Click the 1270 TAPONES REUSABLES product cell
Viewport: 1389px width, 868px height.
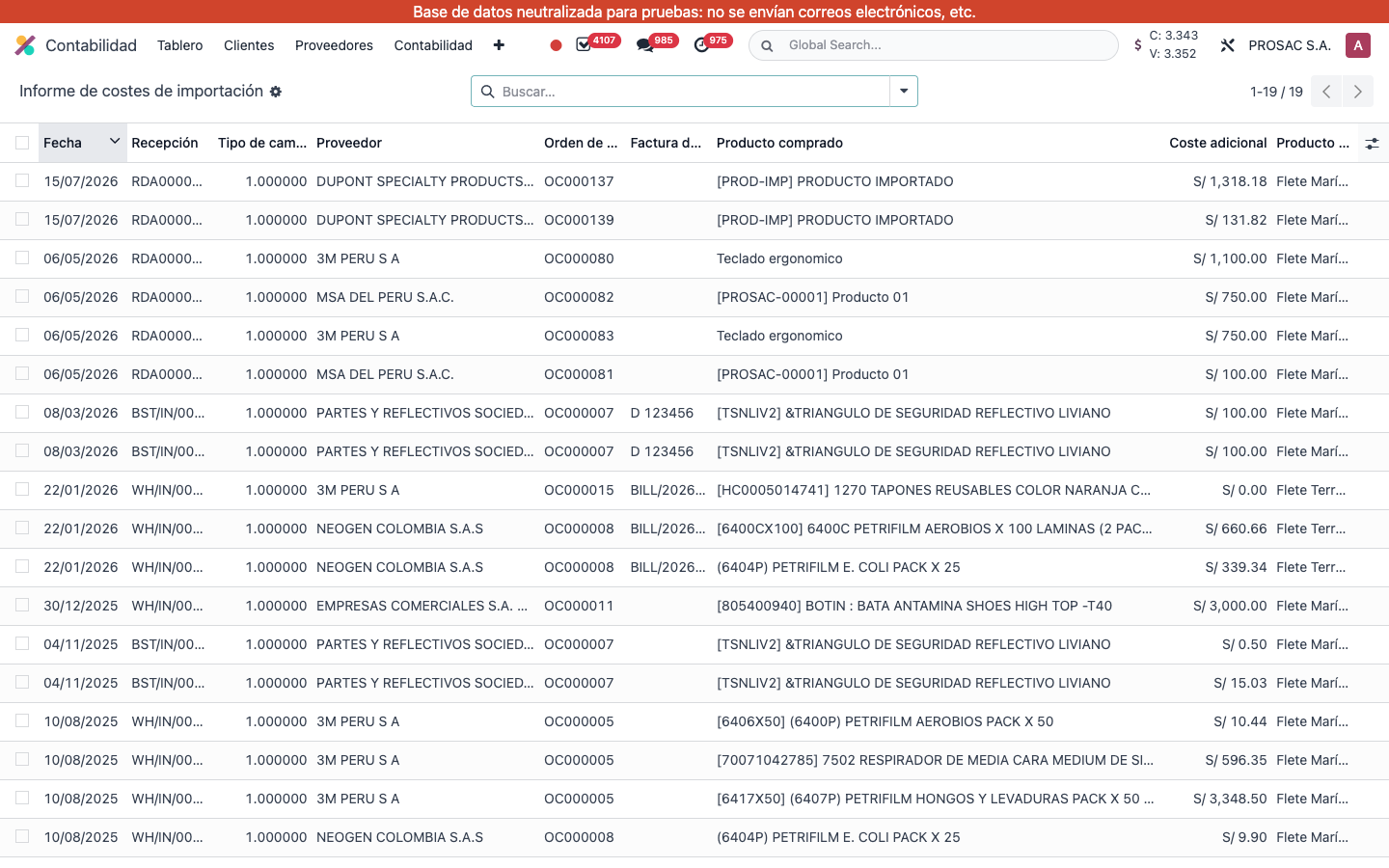pyautogui.click(x=934, y=490)
